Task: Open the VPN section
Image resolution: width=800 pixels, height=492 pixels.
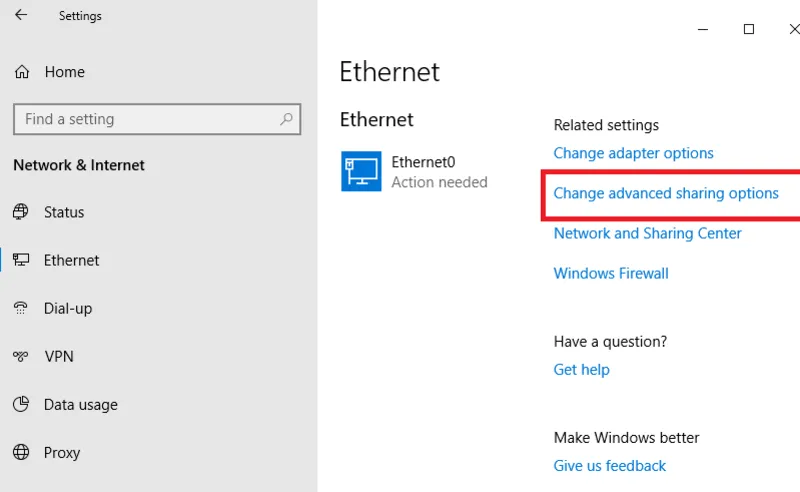Action: click(59, 356)
